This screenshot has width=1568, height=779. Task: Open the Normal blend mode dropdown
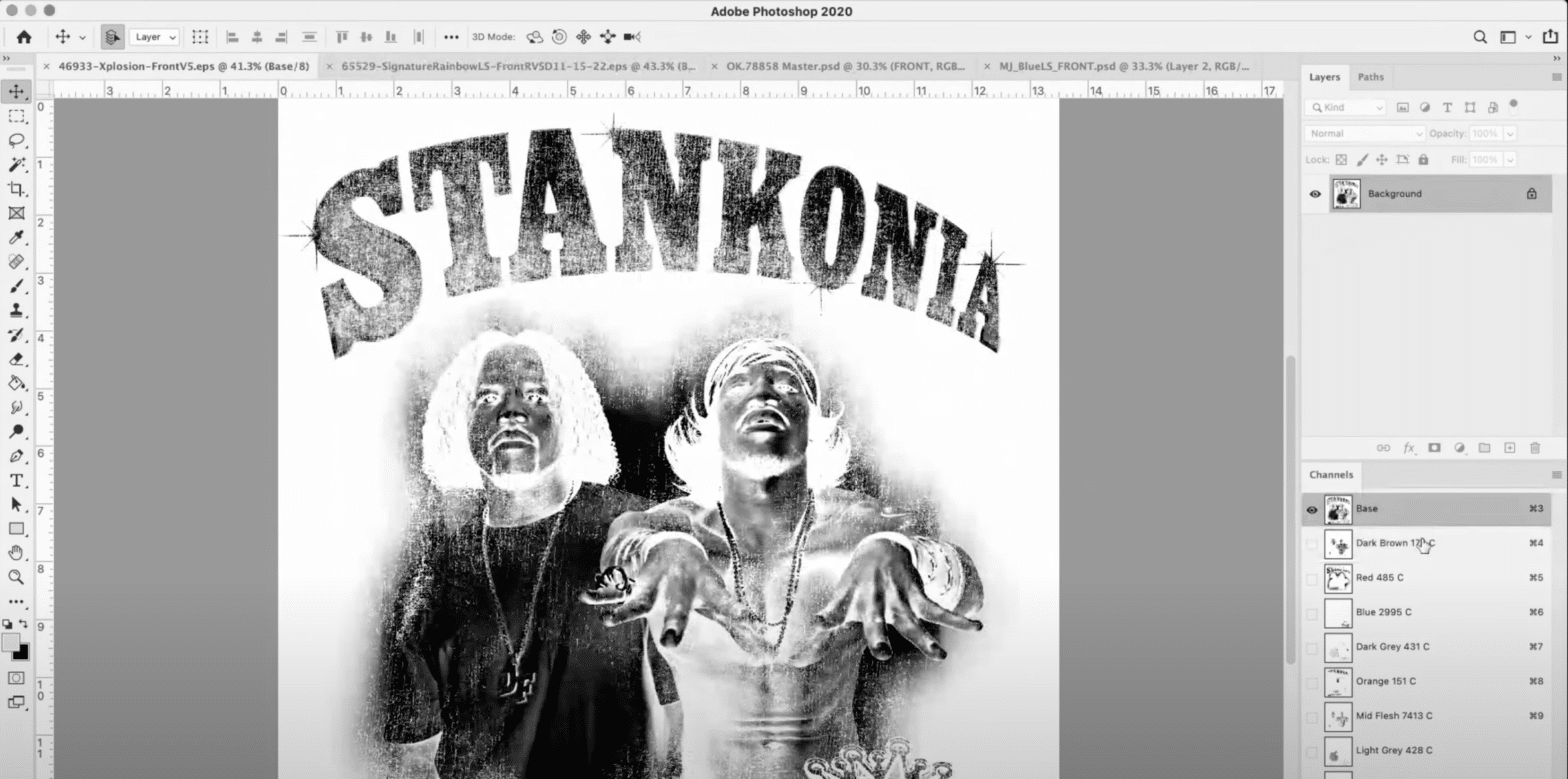click(x=1364, y=133)
